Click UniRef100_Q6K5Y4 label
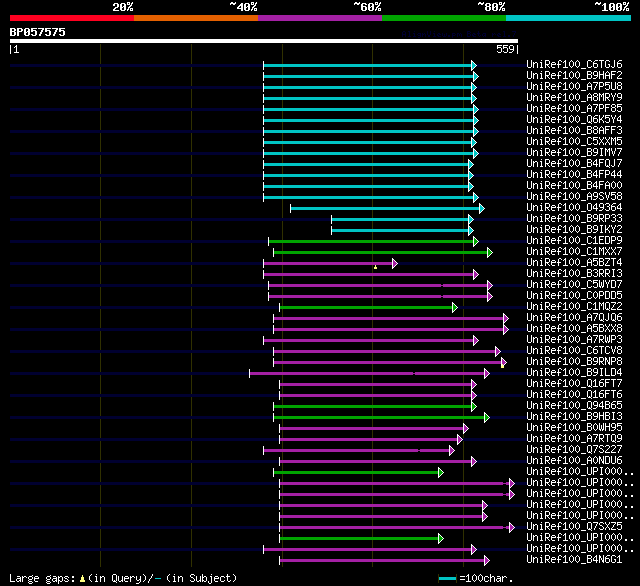This screenshot has width=640, height=586. 574,120
